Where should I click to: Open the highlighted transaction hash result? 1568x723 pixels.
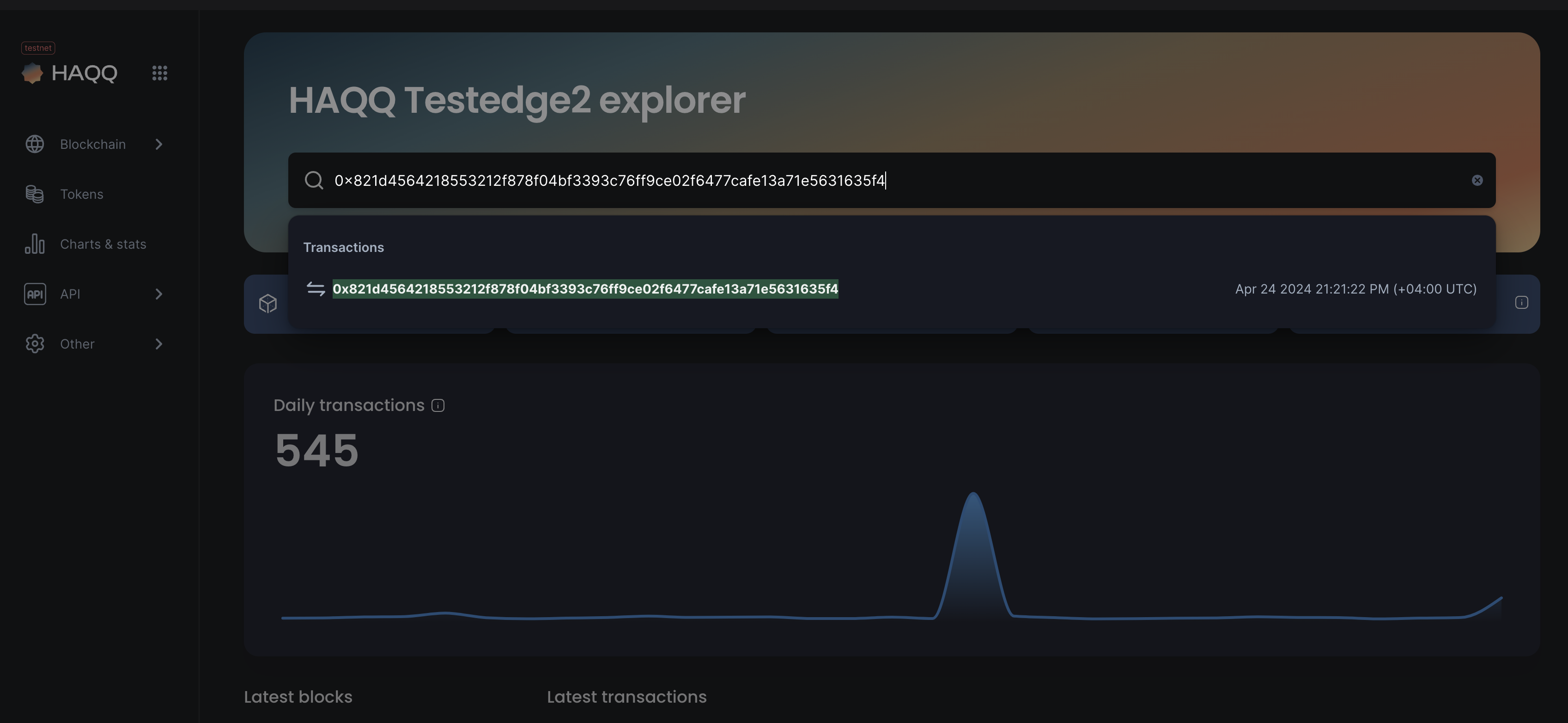(x=585, y=289)
